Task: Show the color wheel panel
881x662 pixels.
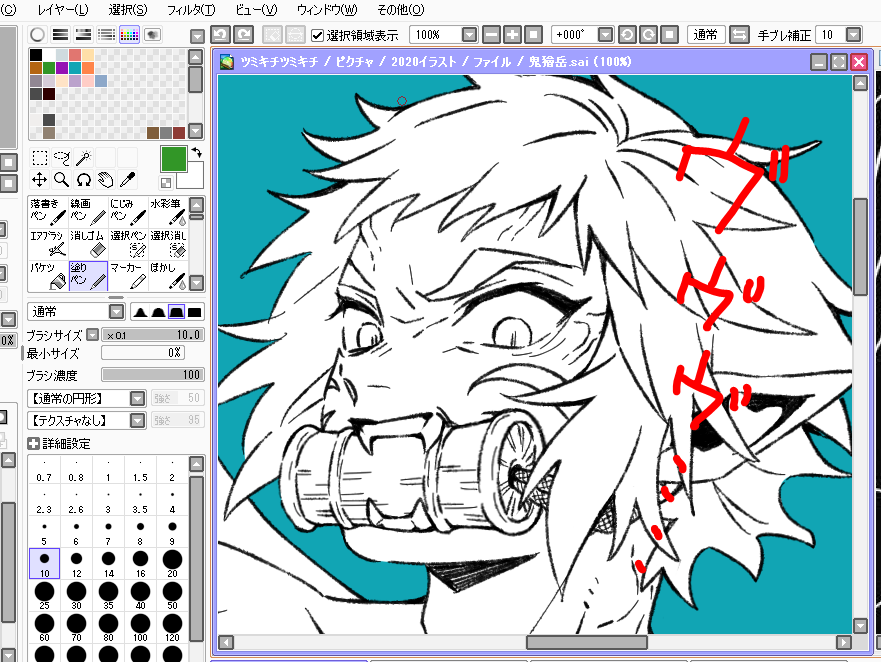Action: 37,35
